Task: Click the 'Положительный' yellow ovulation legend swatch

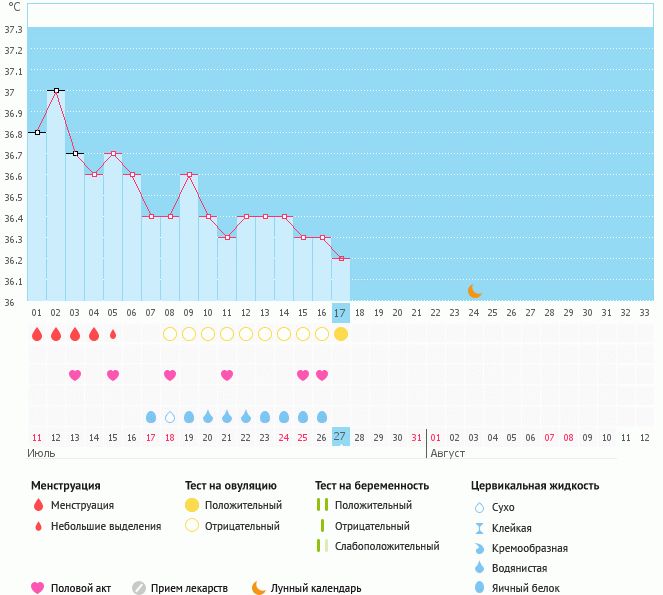Action: coord(192,506)
